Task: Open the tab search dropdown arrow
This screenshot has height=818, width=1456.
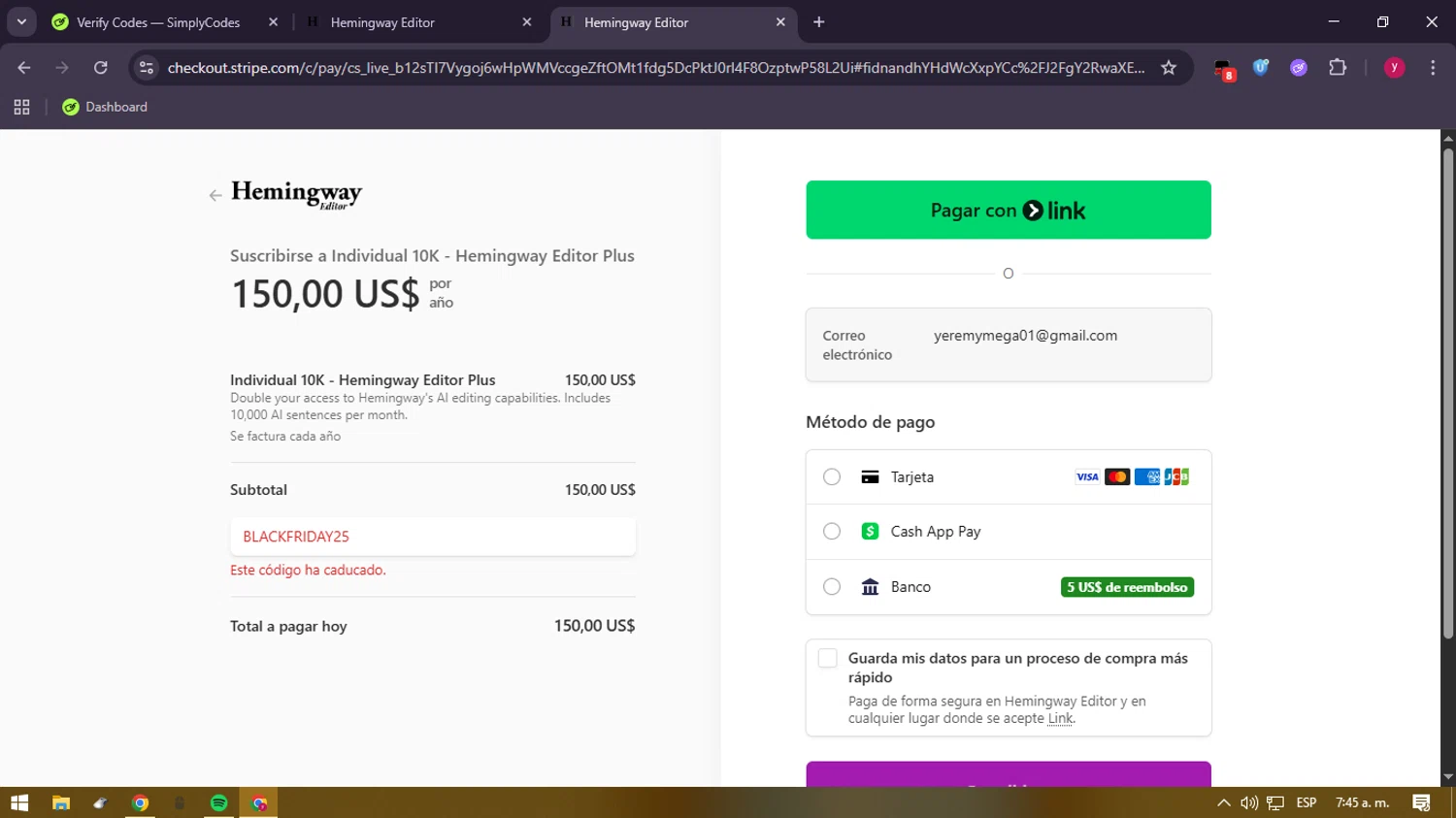Action: pos(21,21)
